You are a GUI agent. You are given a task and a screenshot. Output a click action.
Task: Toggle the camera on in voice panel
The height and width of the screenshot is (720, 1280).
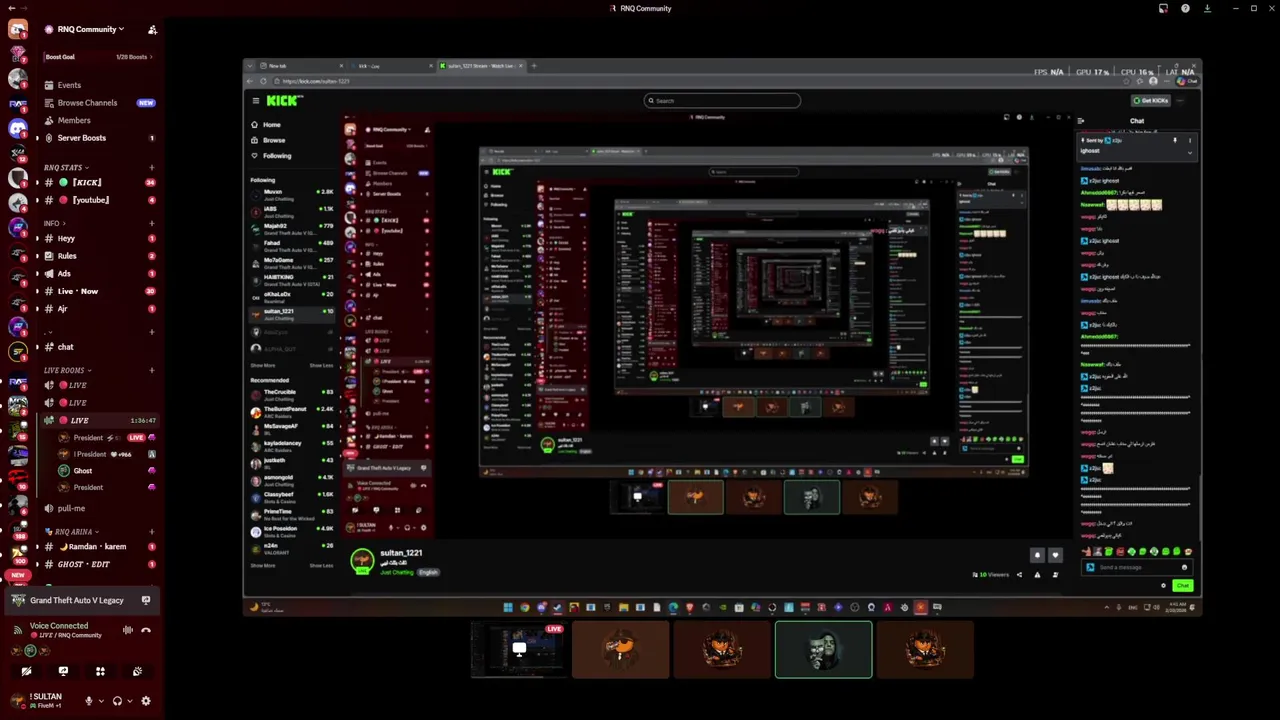(x=26, y=671)
